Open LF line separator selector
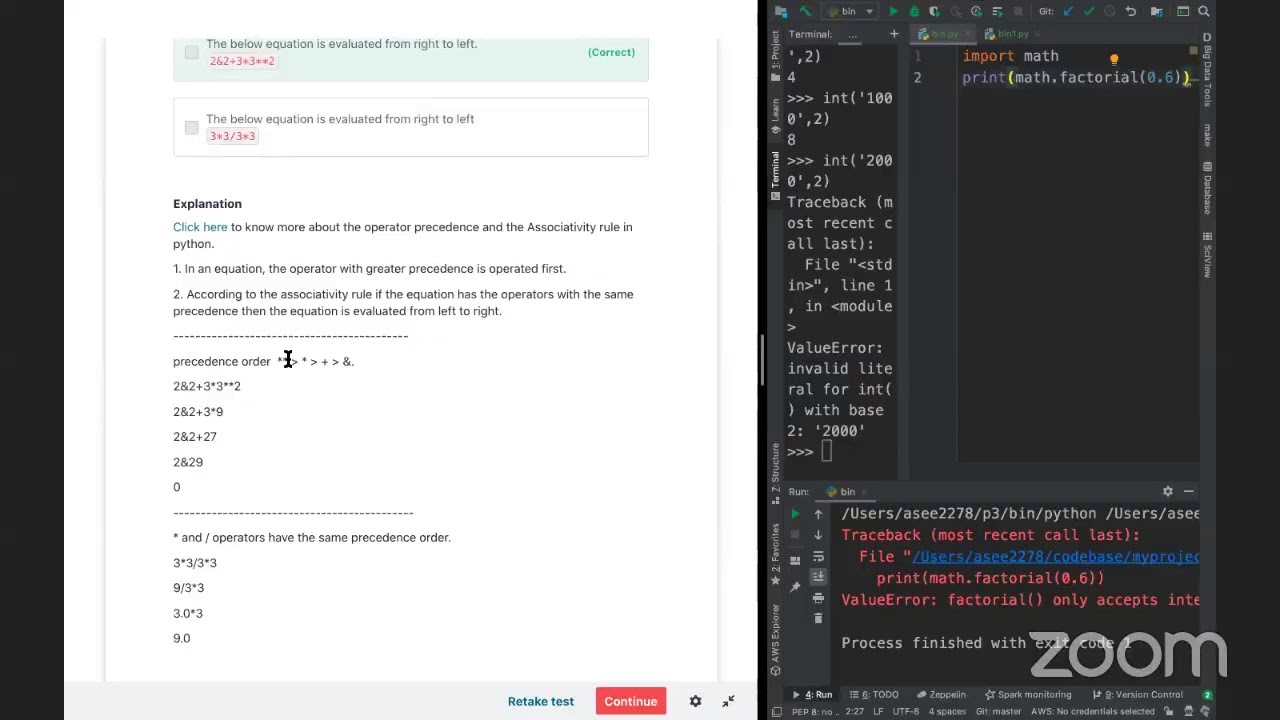 878,711
